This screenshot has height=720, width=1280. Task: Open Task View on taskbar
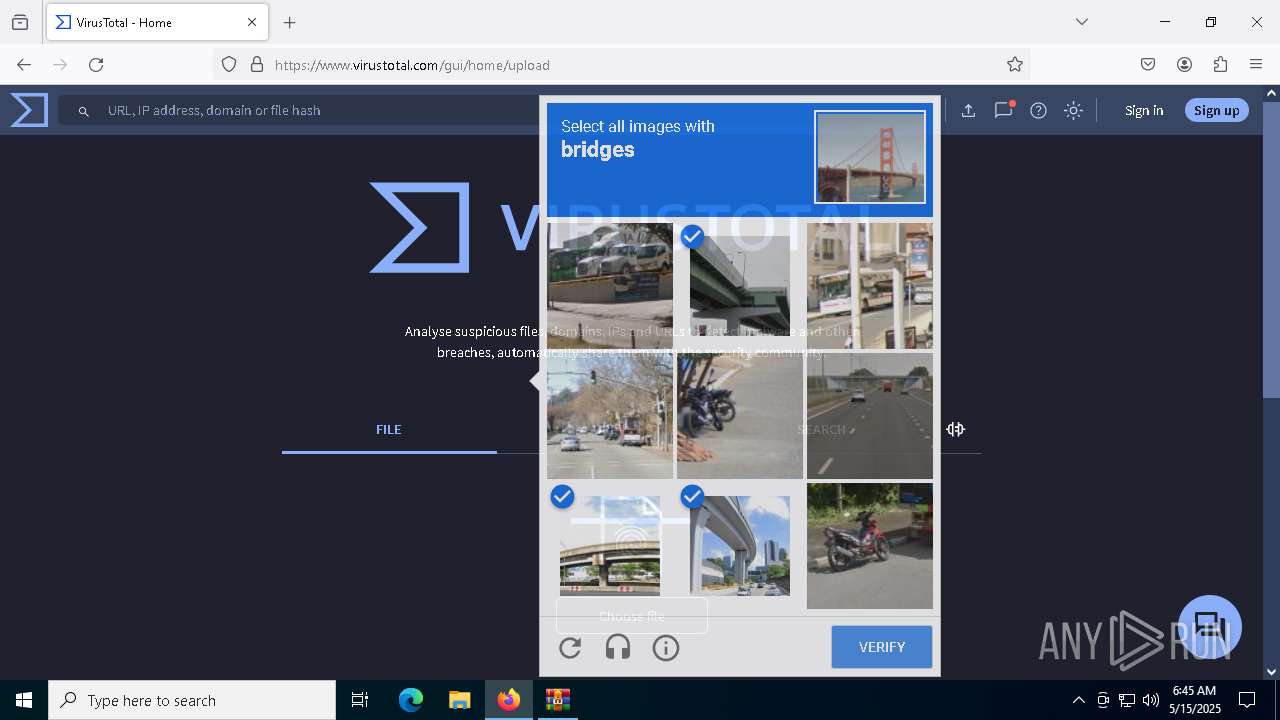click(360, 700)
